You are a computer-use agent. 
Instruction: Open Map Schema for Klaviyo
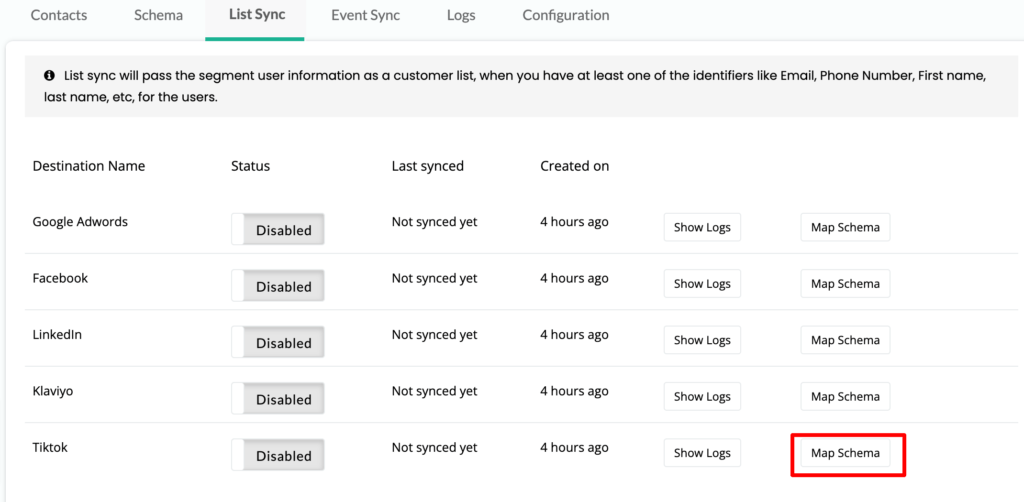(845, 396)
